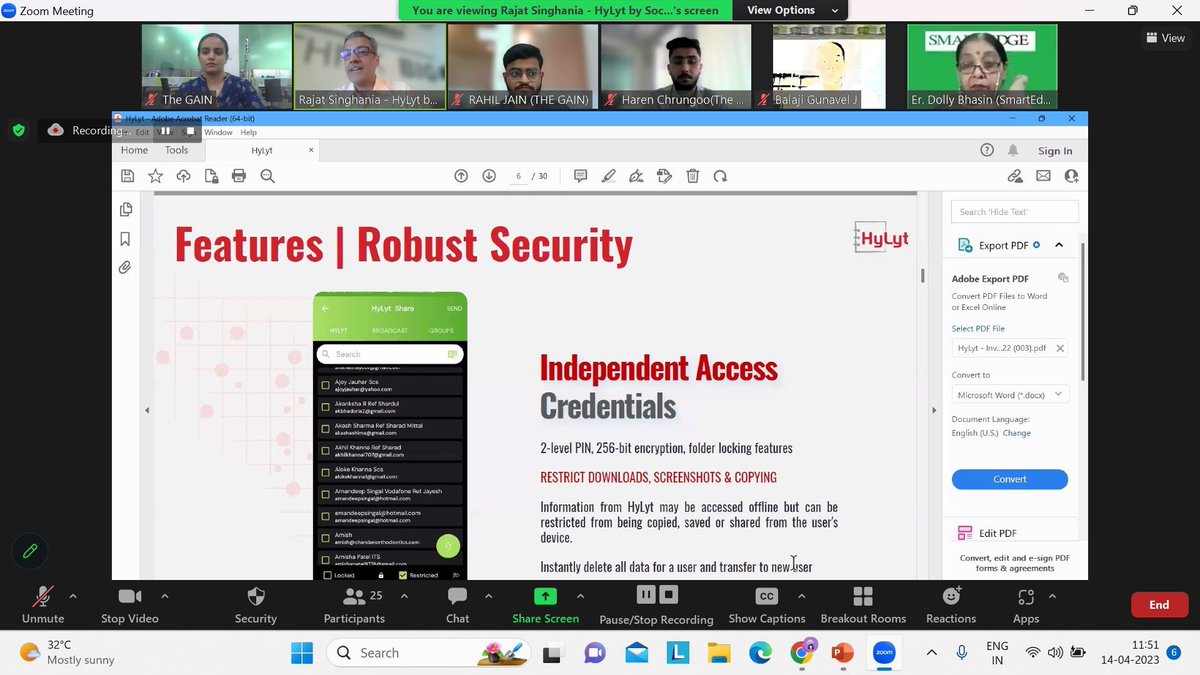
Task: Go to next page with down arrow icon
Action: [489, 176]
